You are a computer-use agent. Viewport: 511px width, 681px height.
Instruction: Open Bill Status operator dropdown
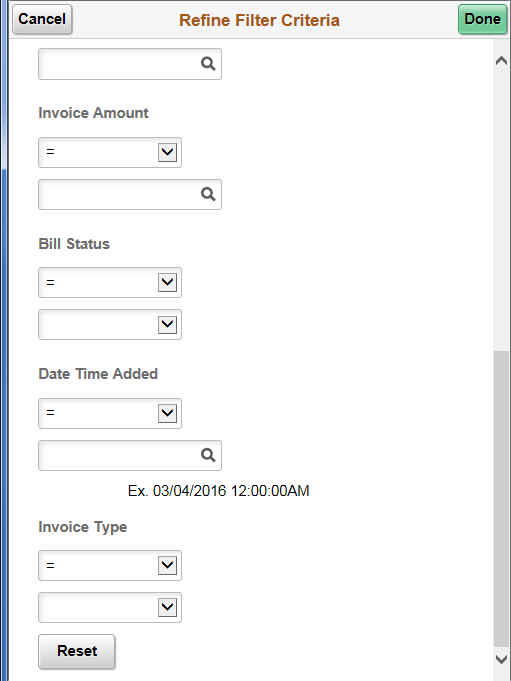(110, 283)
